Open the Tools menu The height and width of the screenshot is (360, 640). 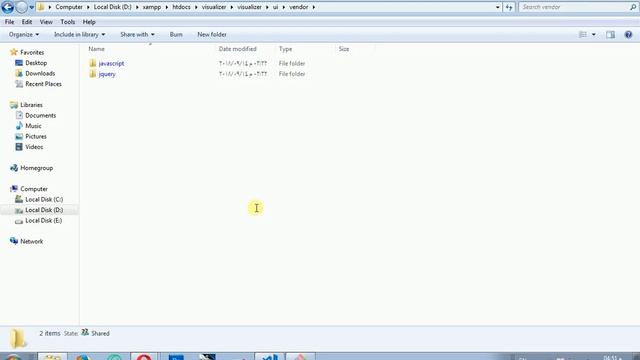68,22
